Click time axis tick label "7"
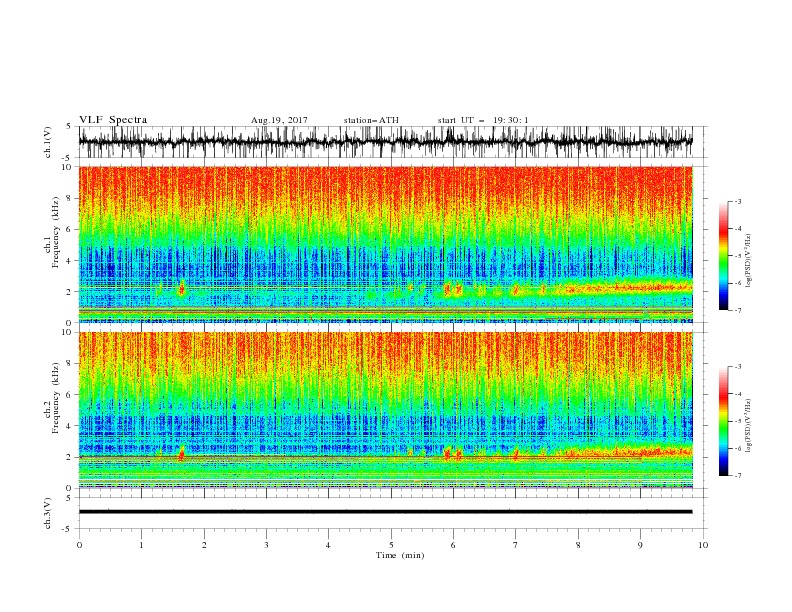Screen dimensions: 792x612 [x=516, y=545]
